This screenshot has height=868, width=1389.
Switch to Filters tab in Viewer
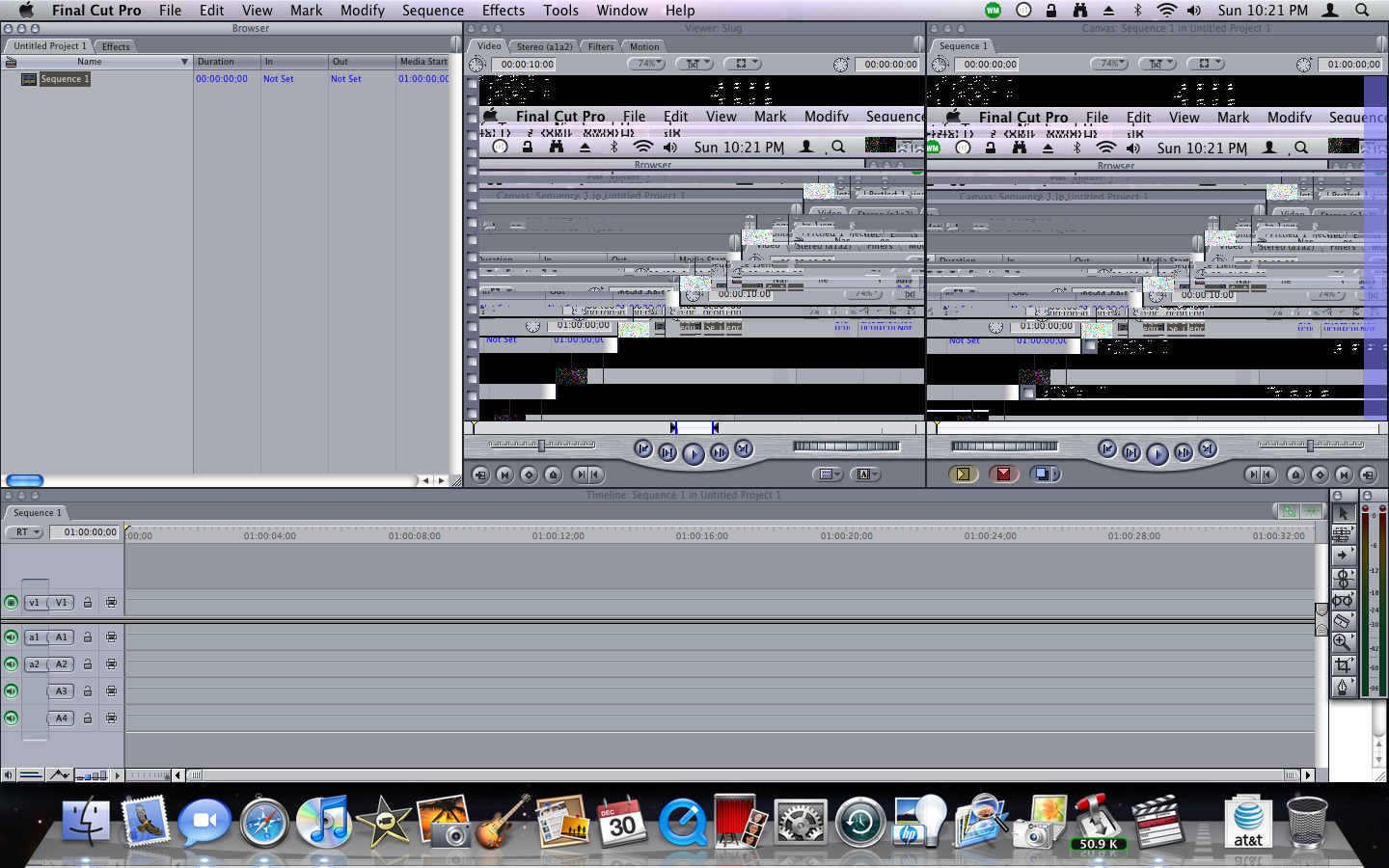click(x=601, y=46)
